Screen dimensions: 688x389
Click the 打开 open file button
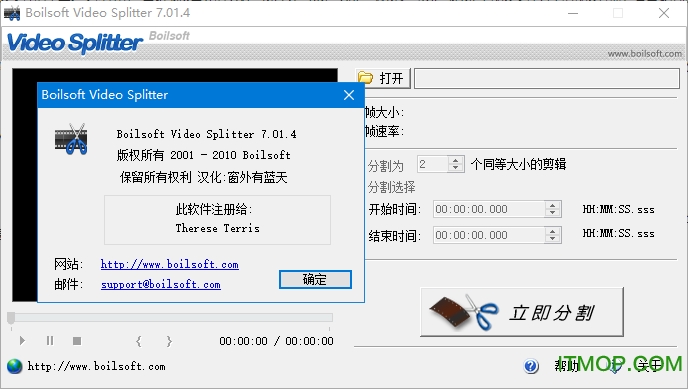coord(383,79)
